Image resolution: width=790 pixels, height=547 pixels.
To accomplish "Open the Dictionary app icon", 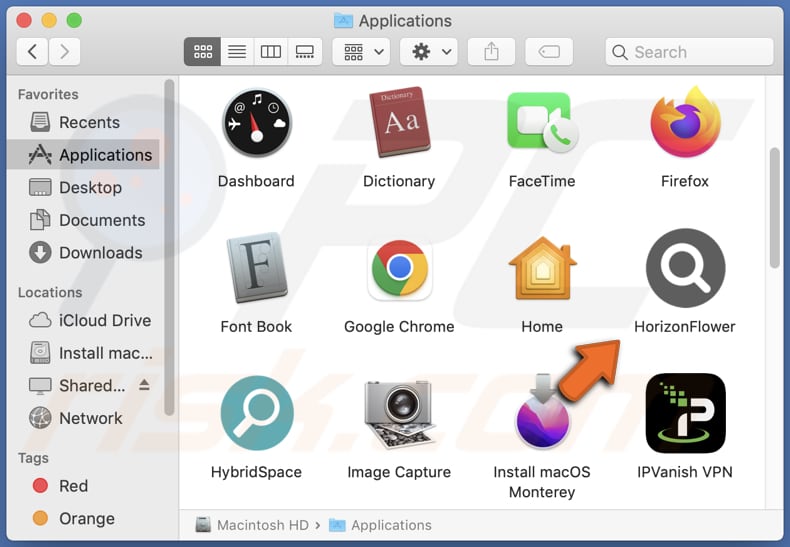I will click(x=400, y=122).
